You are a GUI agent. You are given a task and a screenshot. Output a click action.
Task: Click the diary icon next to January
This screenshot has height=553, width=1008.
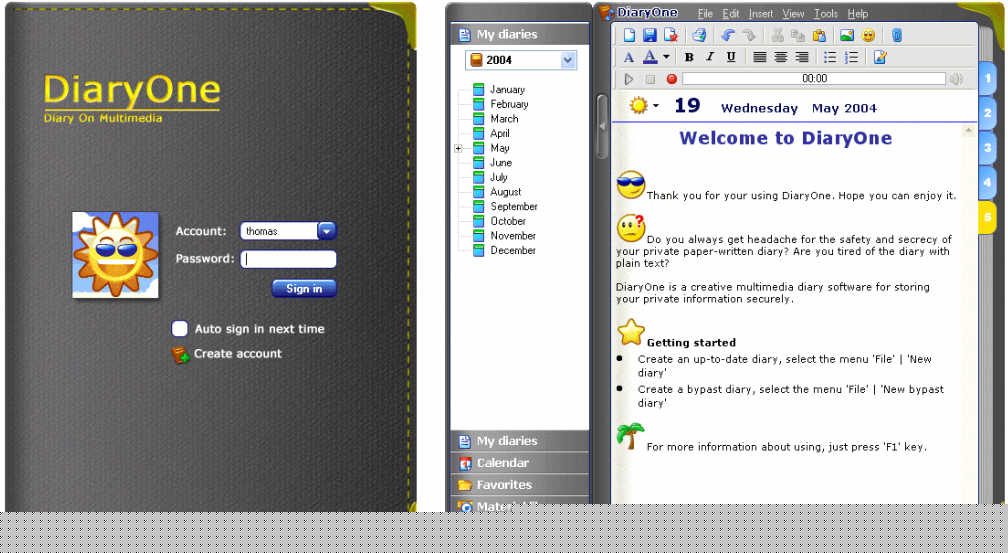coord(478,89)
